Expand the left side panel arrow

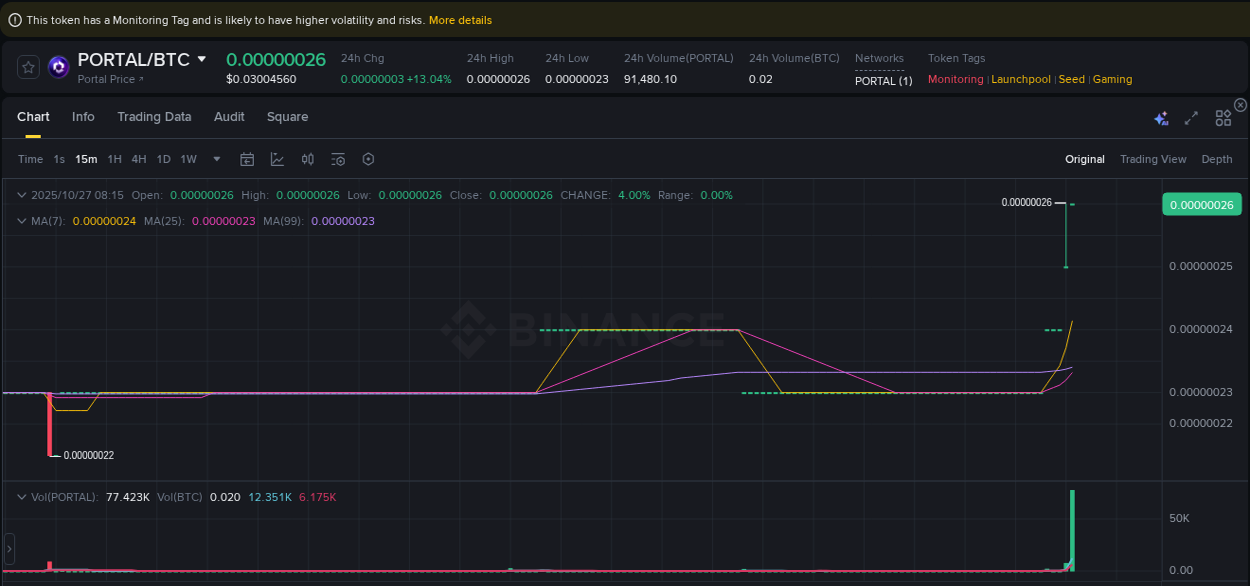click(x=9, y=549)
